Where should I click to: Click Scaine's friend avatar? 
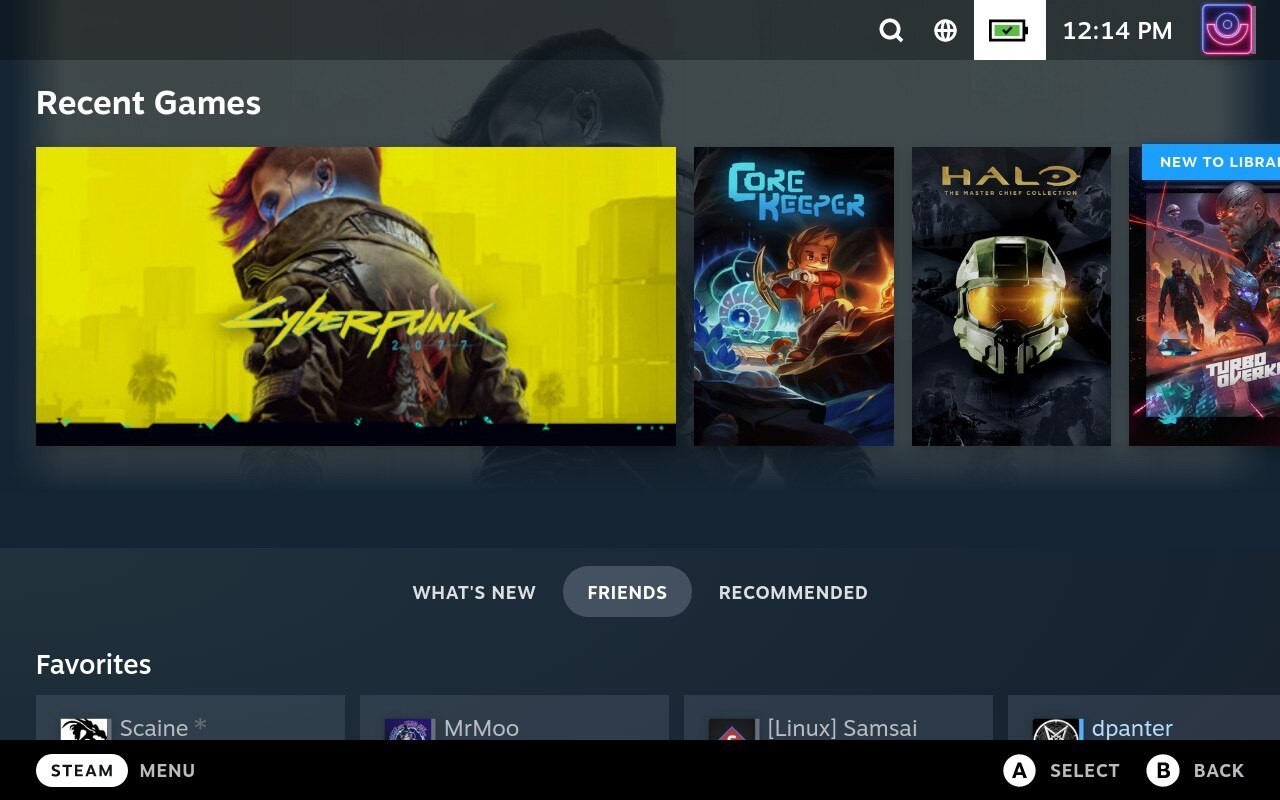84,729
